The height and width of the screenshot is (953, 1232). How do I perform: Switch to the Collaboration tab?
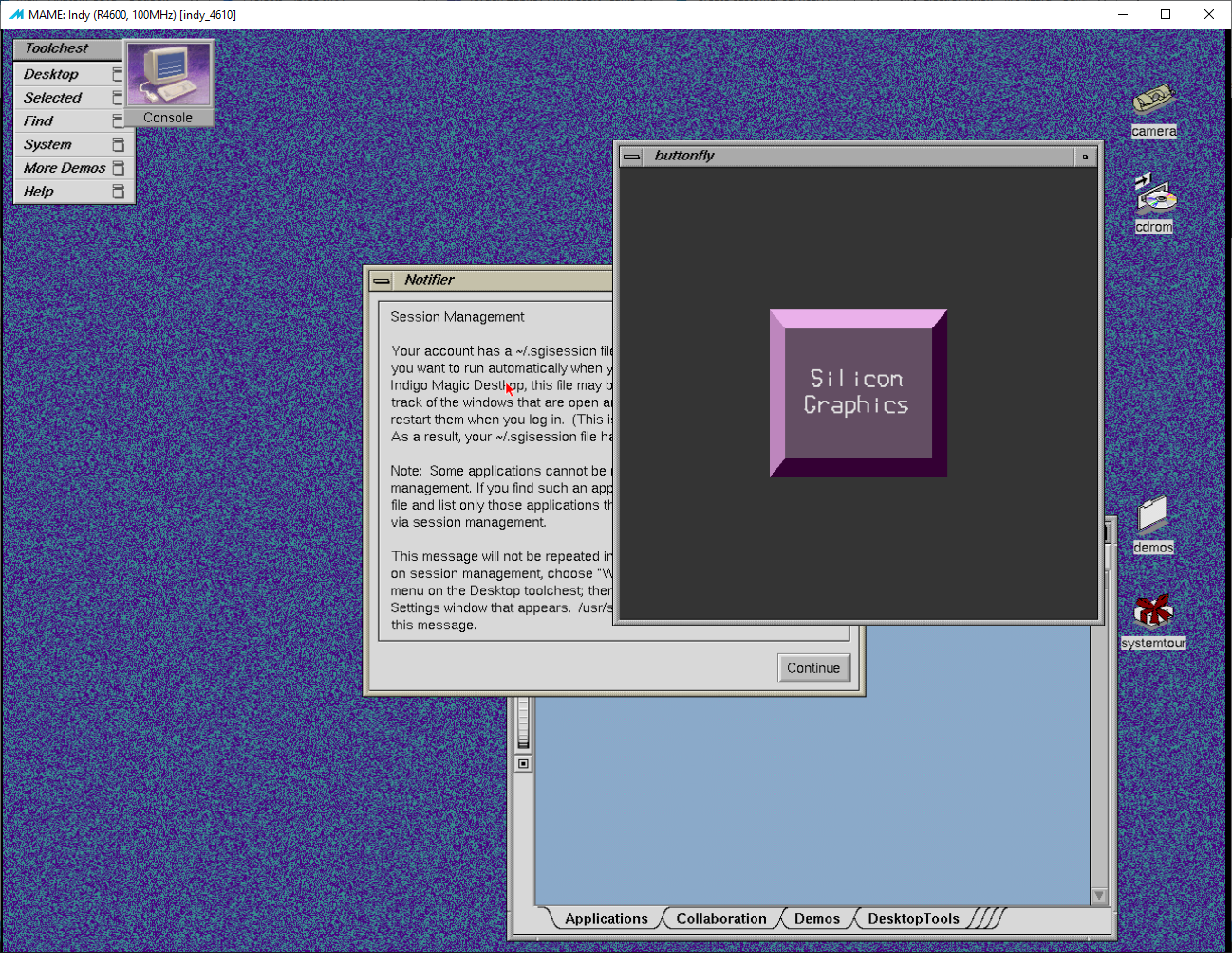(x=720, y=919)
